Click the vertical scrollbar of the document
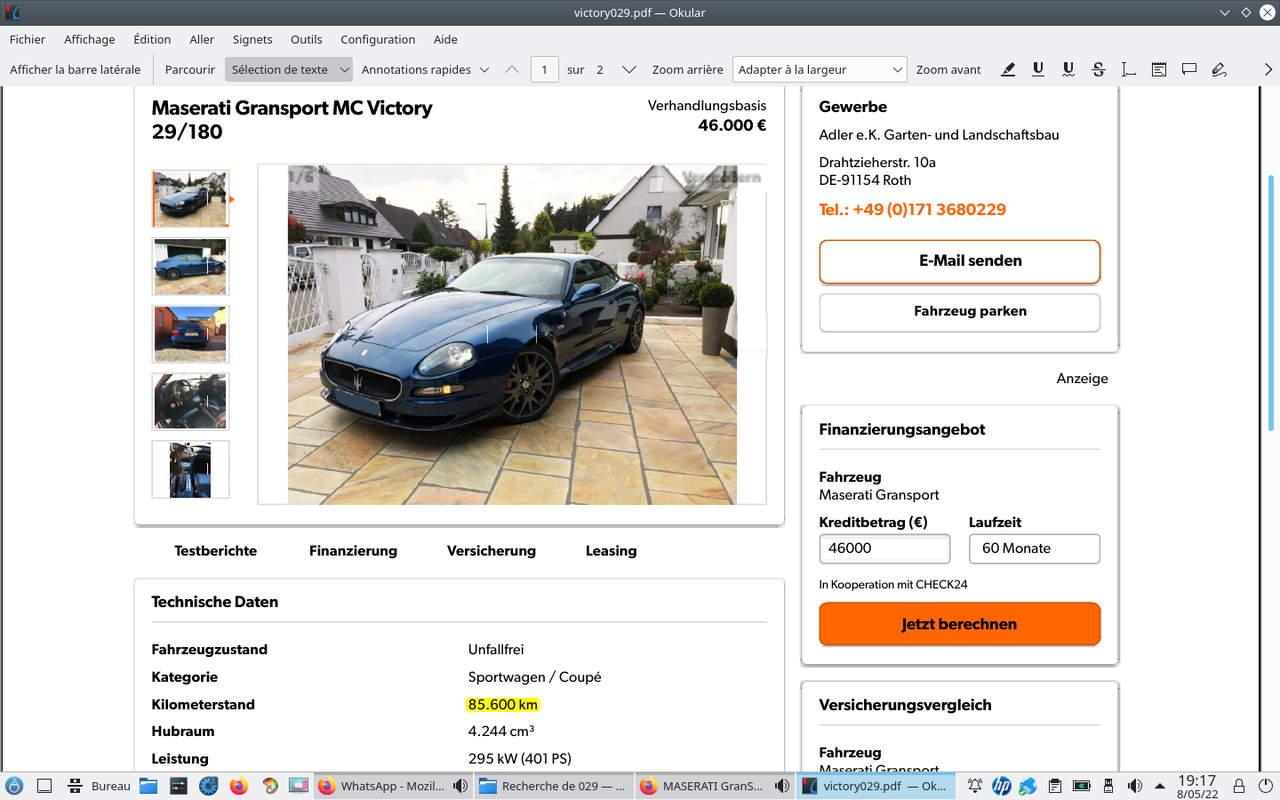Image resolution: width=1280 pixels, height=800 pixels. 1272,303
